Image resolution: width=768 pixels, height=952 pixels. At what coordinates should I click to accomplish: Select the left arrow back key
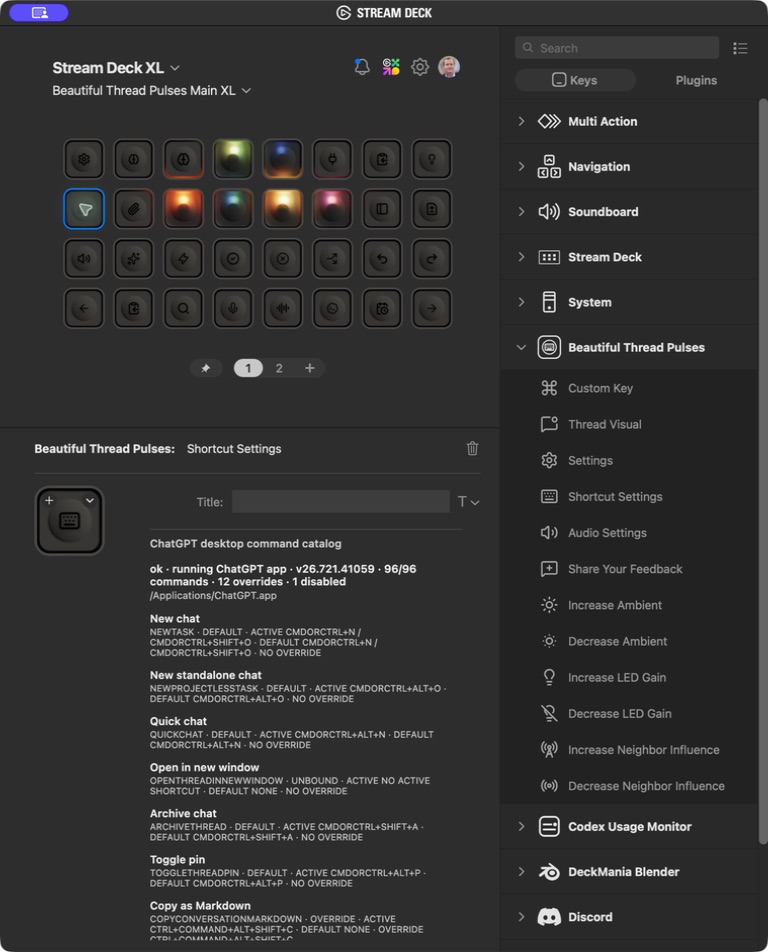click(84, 308)
